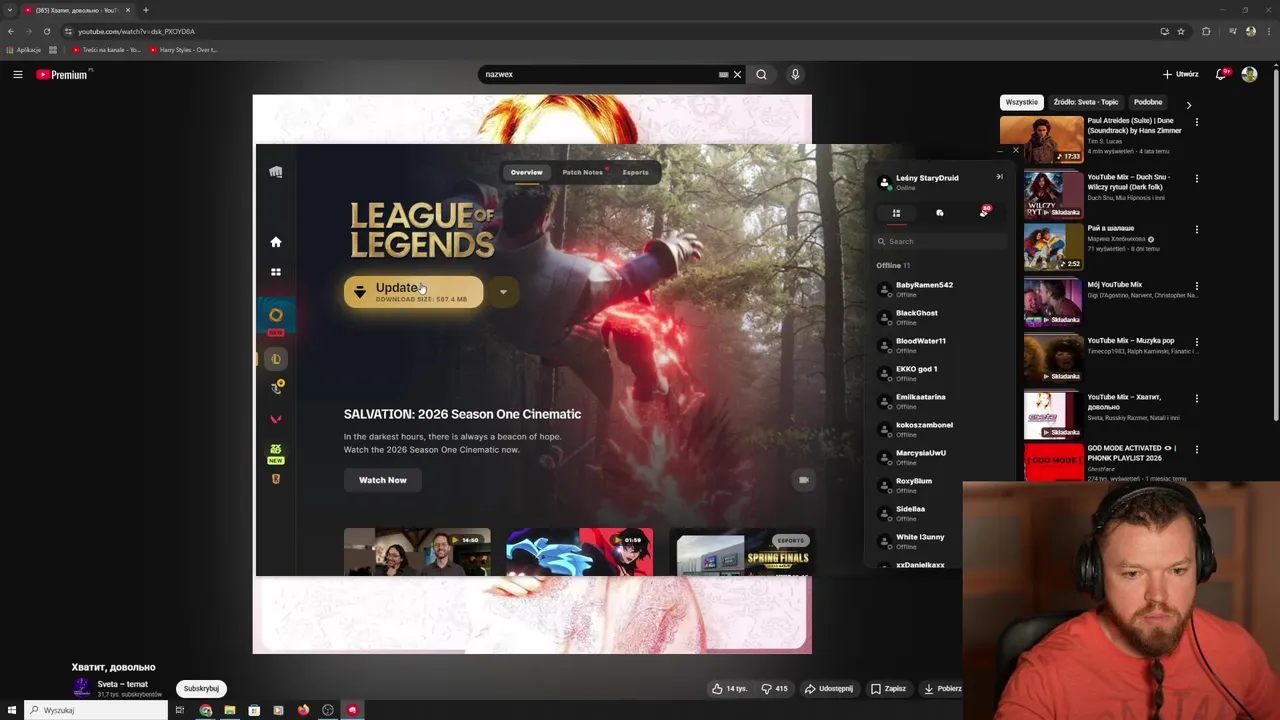Click the video camera icon on banner

click(803, 480)
